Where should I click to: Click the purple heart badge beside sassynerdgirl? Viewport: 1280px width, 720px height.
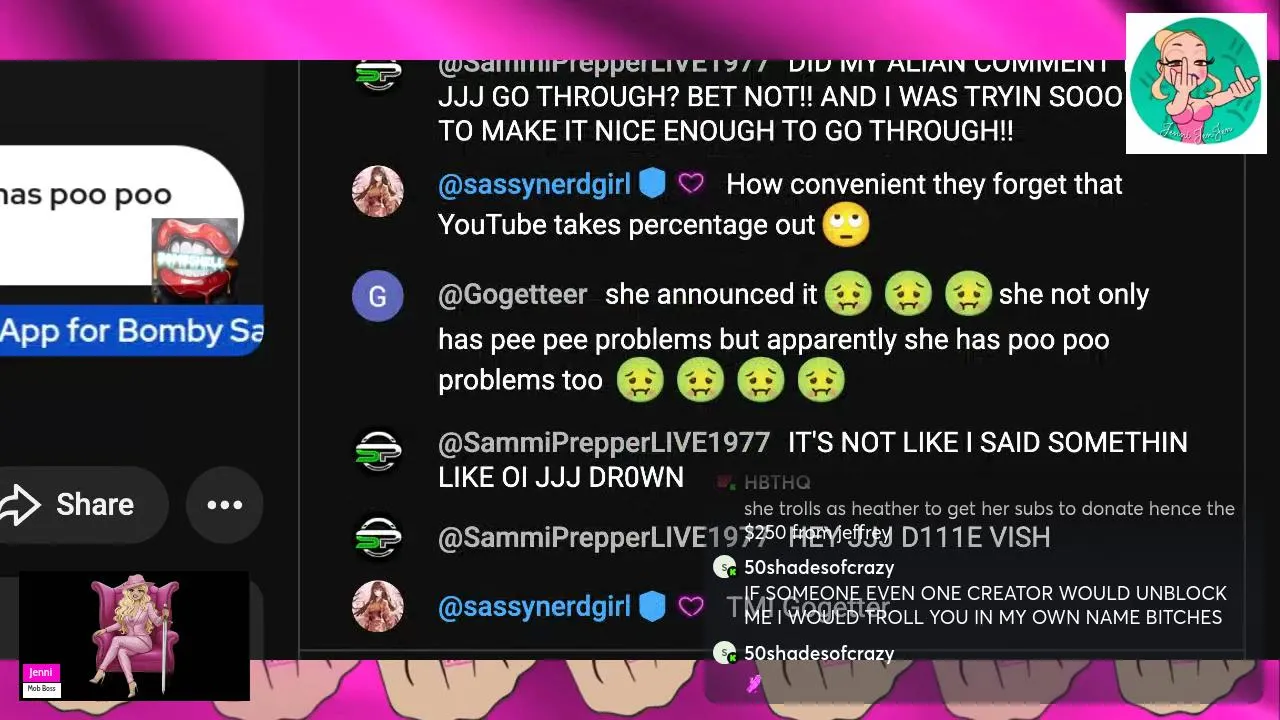click(691, 184)
